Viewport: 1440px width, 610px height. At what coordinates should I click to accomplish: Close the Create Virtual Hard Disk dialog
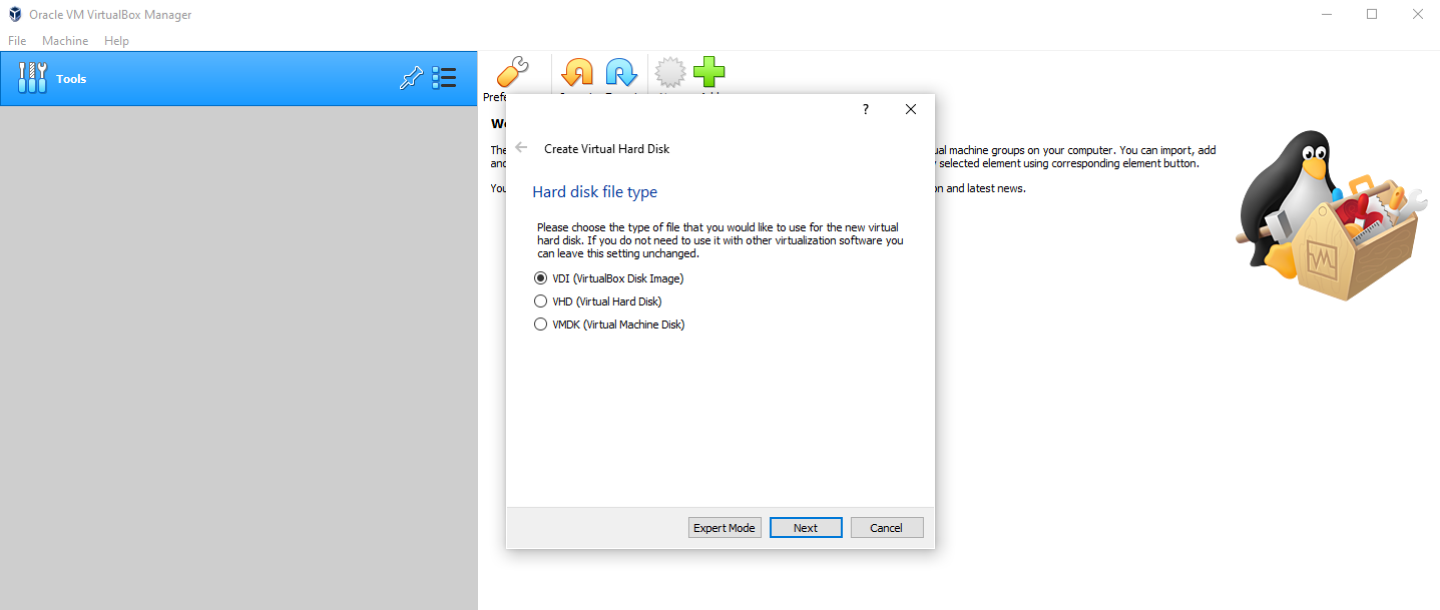(910, 109)
